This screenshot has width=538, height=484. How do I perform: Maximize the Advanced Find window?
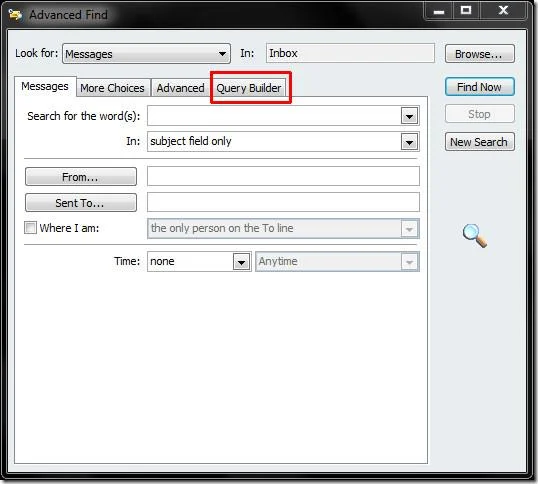pyautogui.click(x=466, y=11)
